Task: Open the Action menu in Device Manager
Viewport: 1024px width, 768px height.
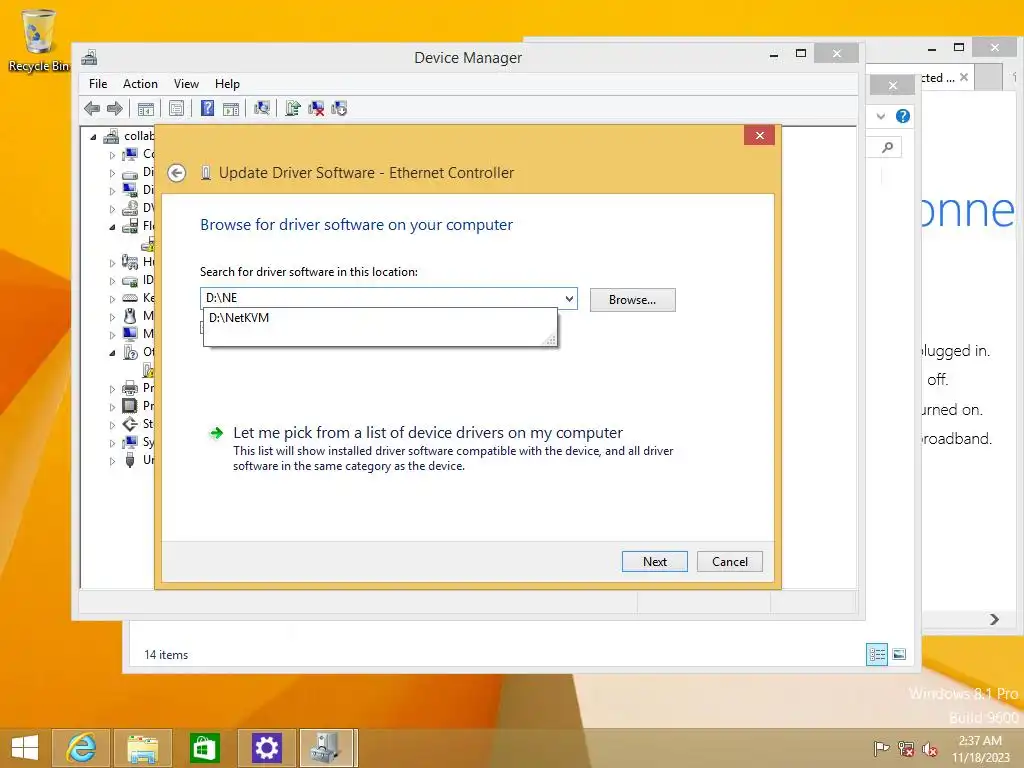Action: [x=140, y=84]
